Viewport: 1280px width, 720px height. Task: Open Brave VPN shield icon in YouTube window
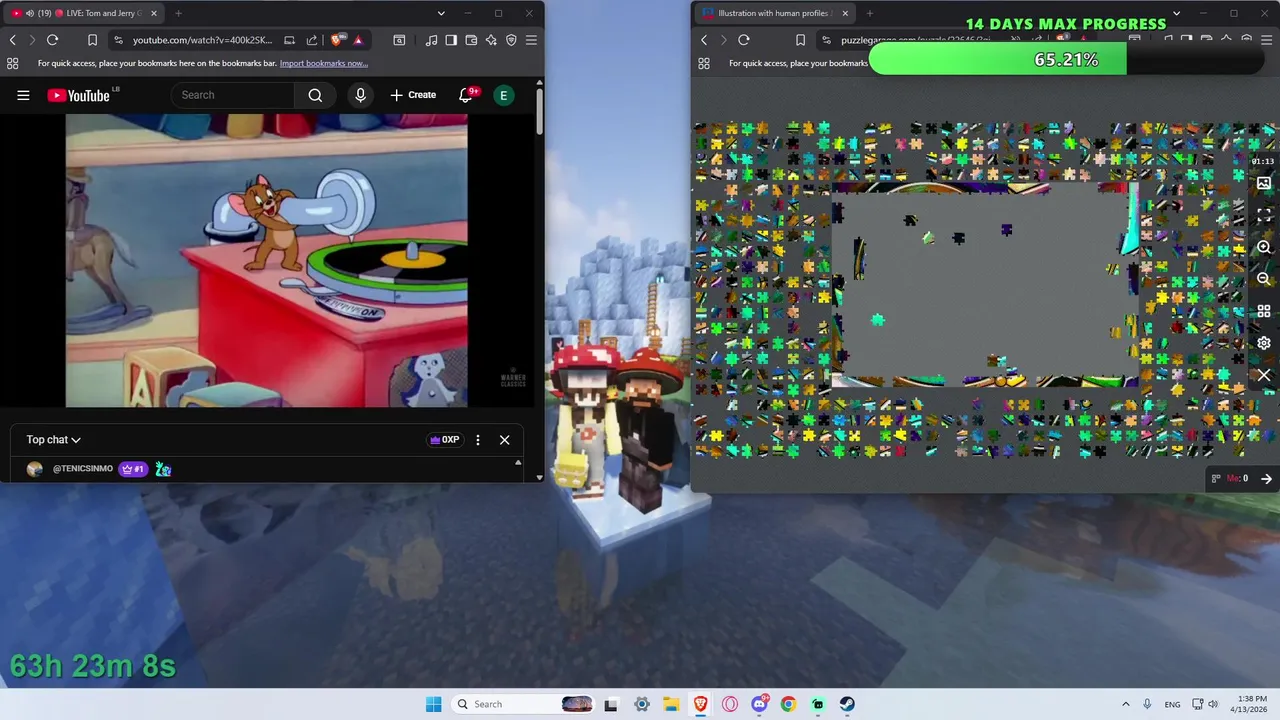[x=511, y=40]
